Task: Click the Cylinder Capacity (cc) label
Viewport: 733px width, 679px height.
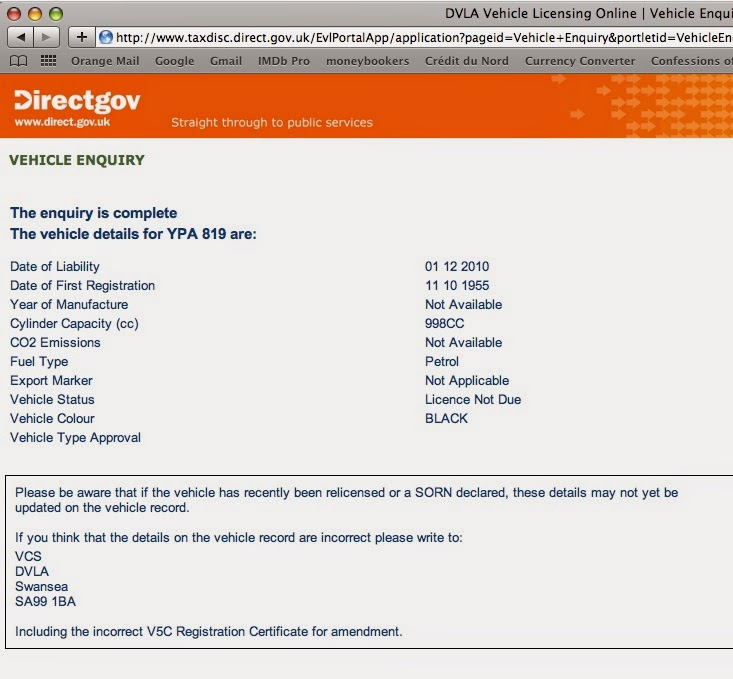Action: coord(74,324)
